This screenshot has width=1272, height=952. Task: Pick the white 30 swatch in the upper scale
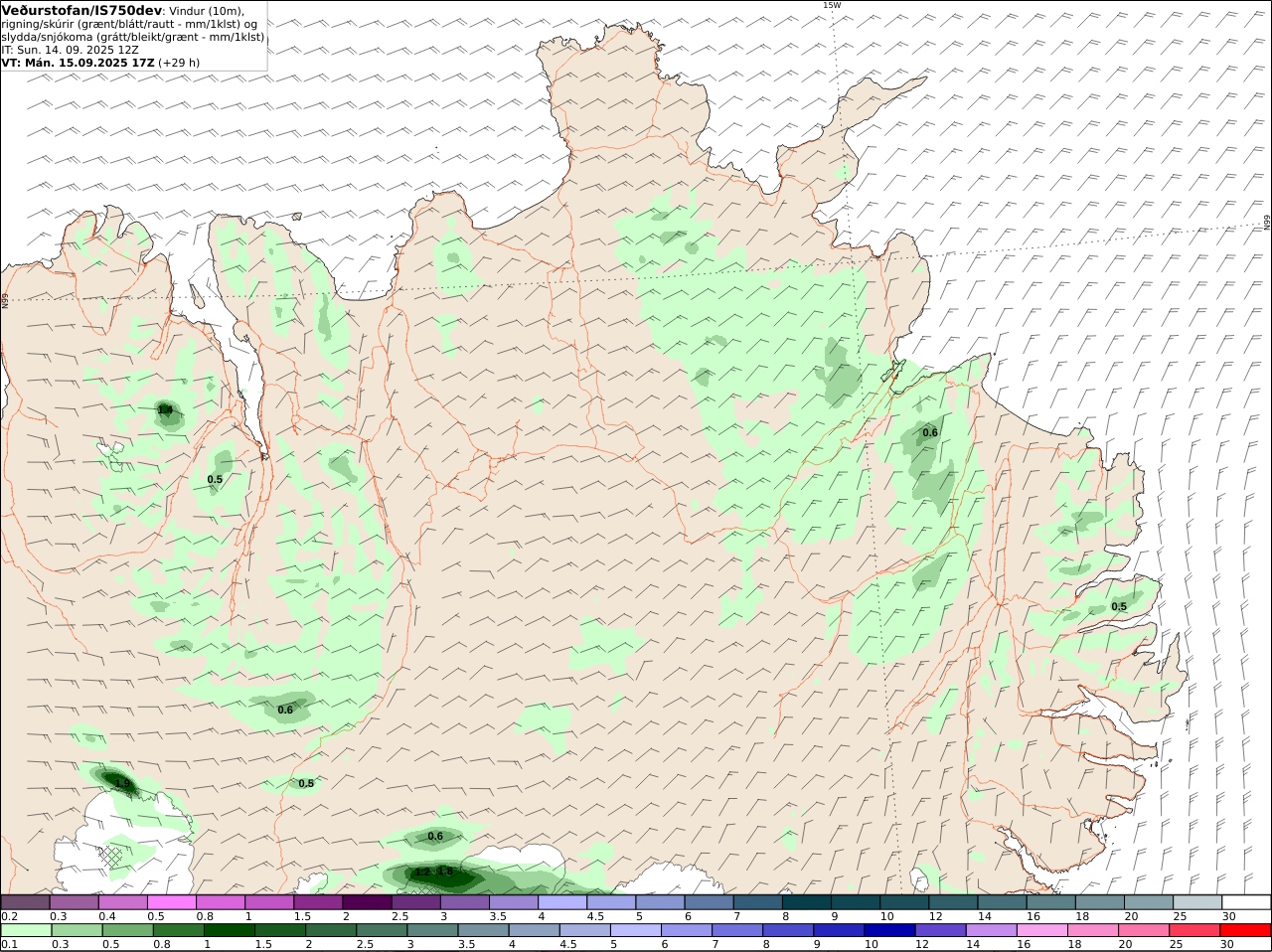tap(1245, 901)
